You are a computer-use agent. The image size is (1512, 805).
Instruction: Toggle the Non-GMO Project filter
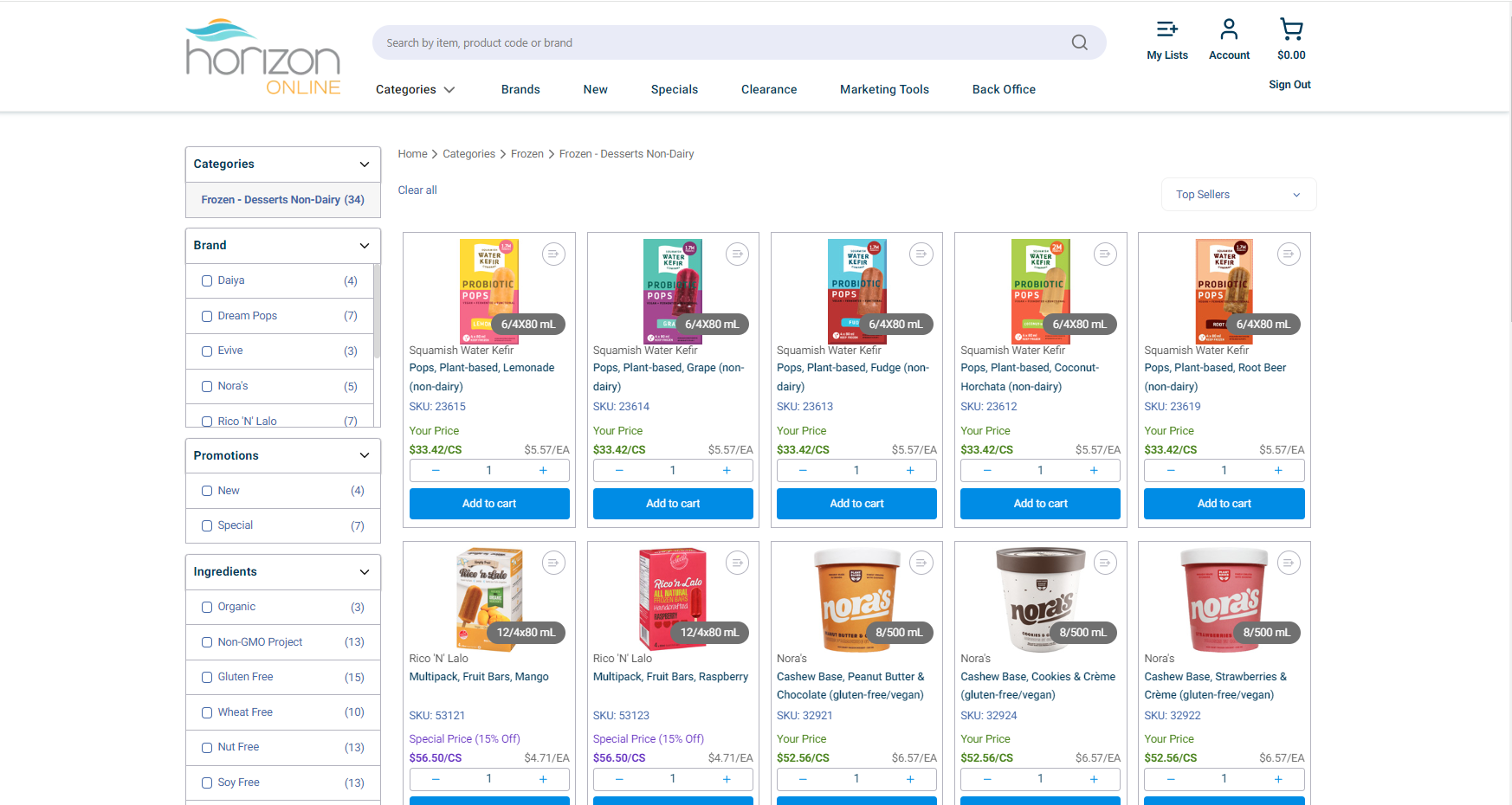coord(207,642)
